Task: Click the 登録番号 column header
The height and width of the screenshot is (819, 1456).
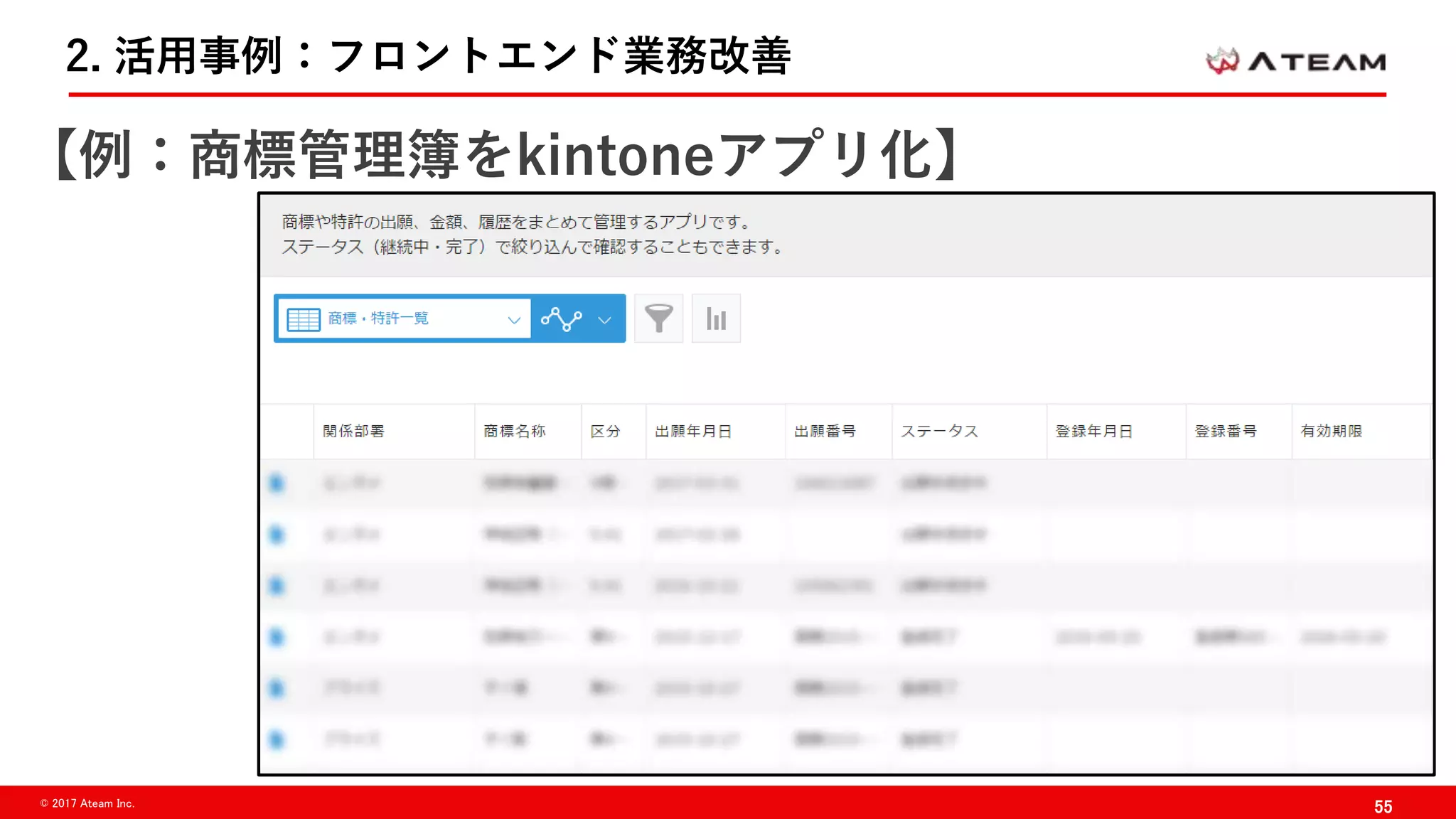Action: click(x=1239, y=432)
